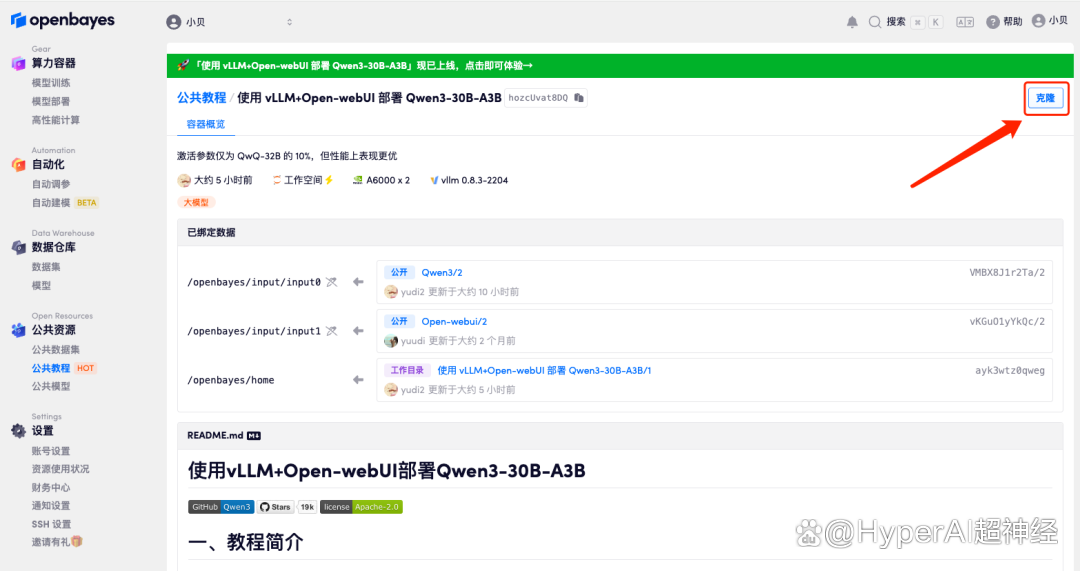Open the Qwen3/2 dataset link

442,273
